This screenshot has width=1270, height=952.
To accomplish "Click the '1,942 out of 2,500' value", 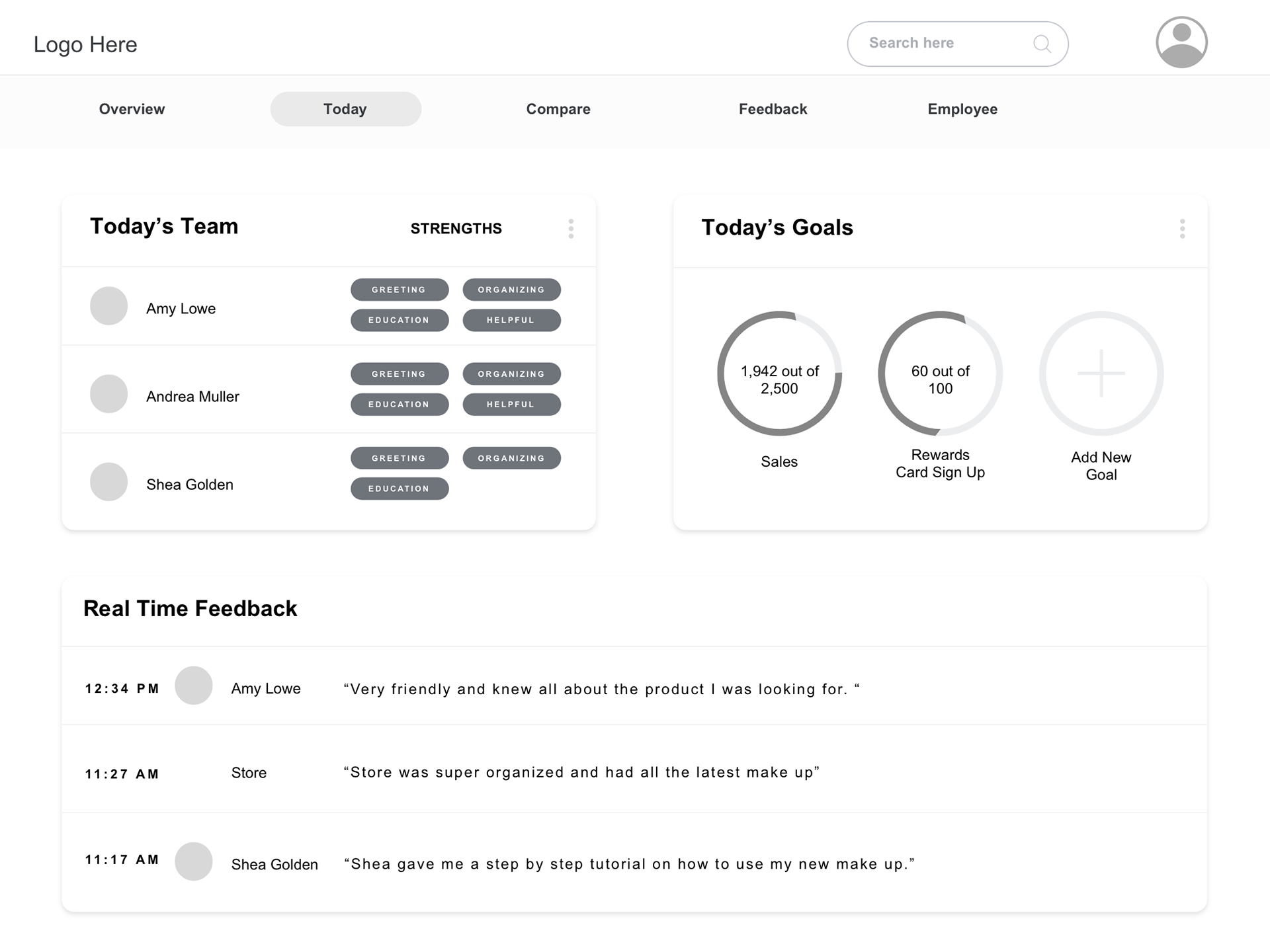I will 779,380.
